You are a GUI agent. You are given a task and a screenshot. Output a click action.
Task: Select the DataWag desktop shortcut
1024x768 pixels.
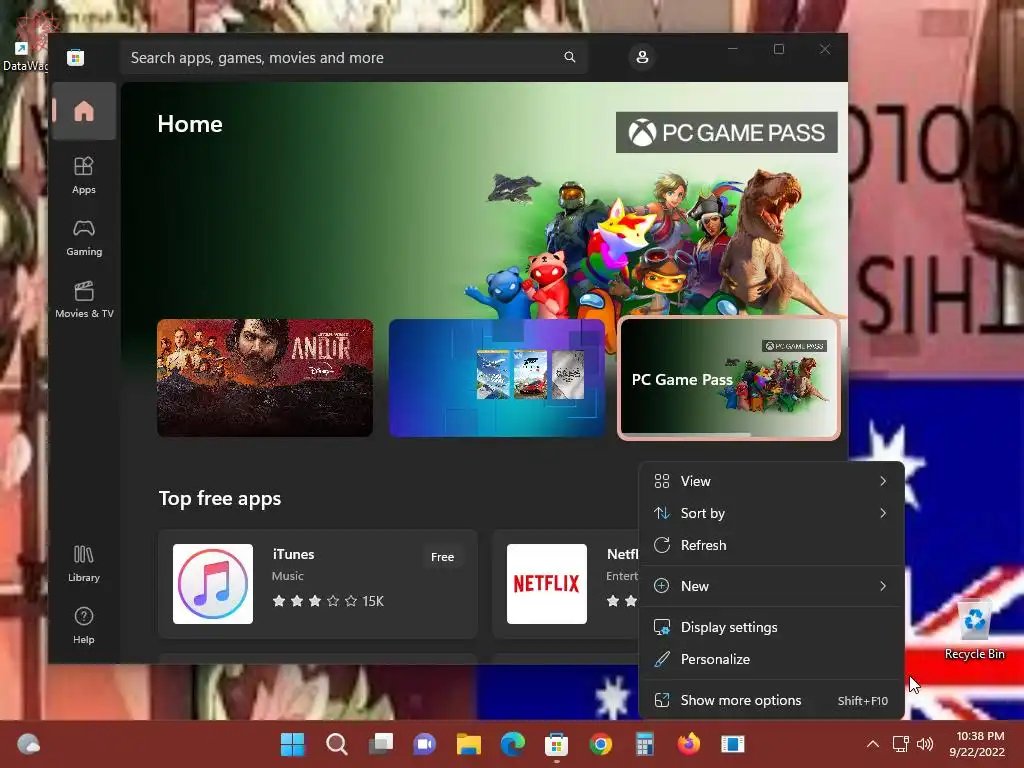(24, 40)
